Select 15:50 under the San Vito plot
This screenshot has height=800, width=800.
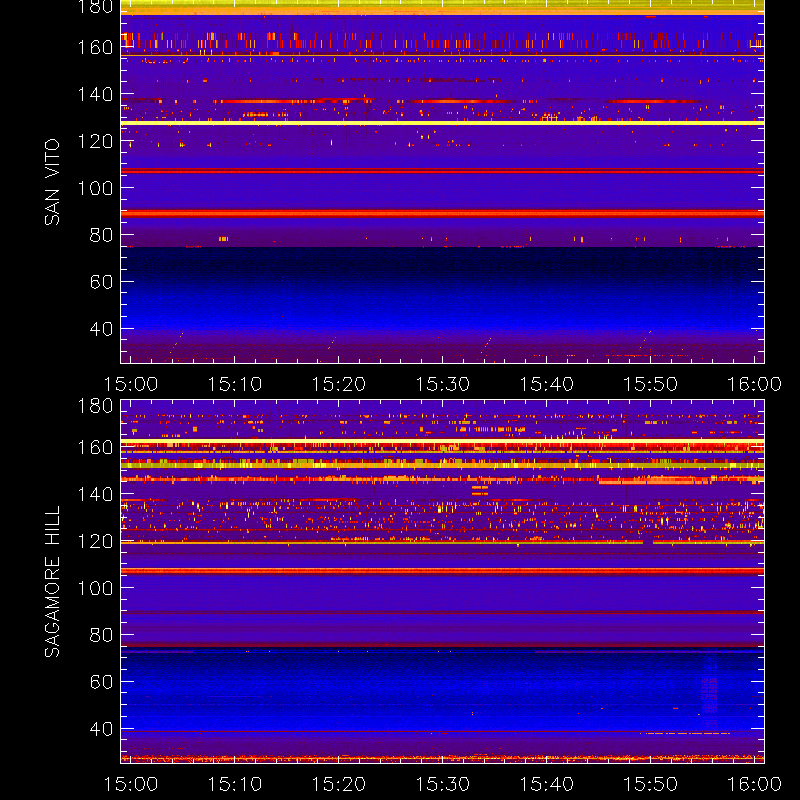click(651, 384)
